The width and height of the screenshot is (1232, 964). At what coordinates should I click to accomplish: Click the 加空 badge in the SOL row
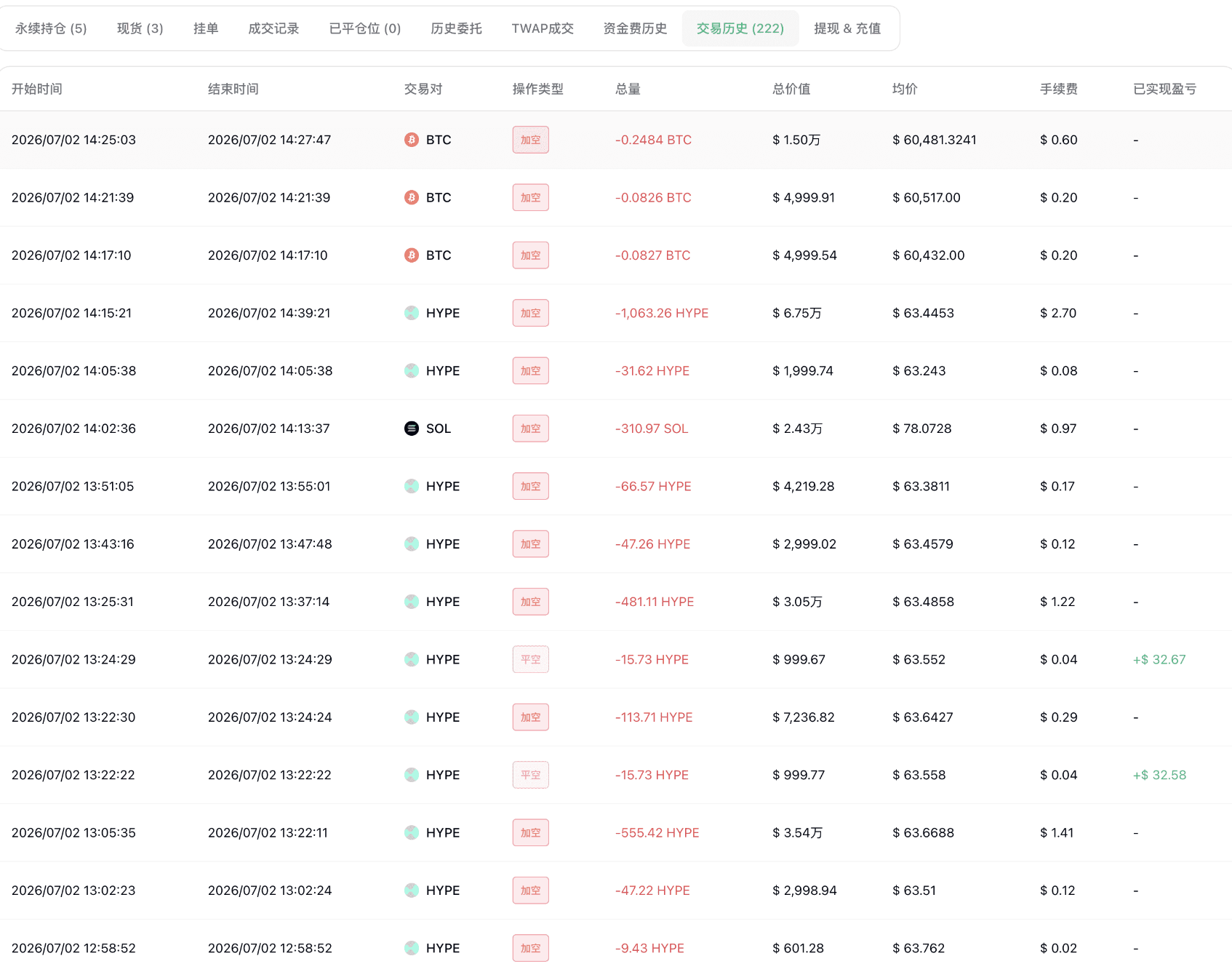point(531,429)
